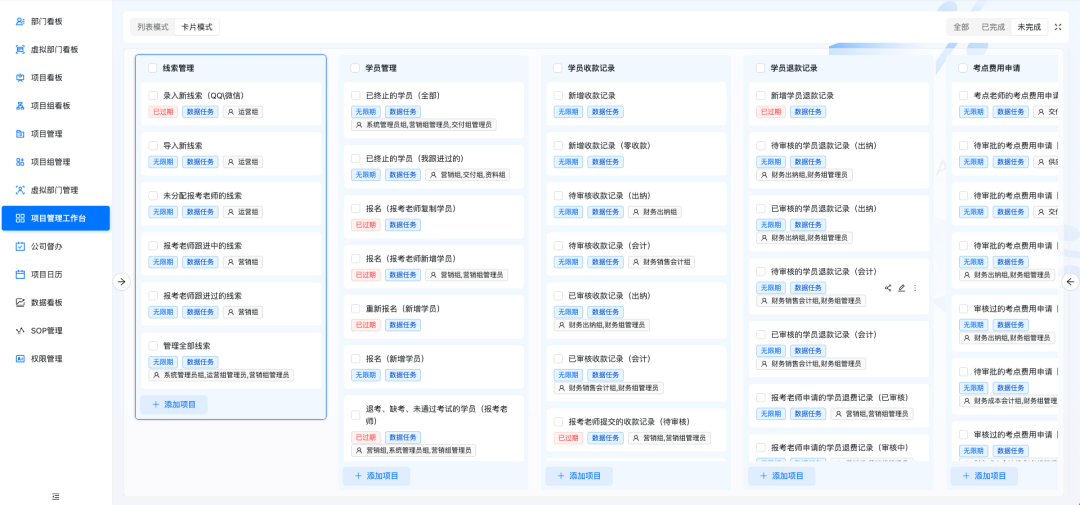Check the 学员退款记录 column checkbox
The width and height of the screenshot is (1080, 505).
click(x=760, y=68)
